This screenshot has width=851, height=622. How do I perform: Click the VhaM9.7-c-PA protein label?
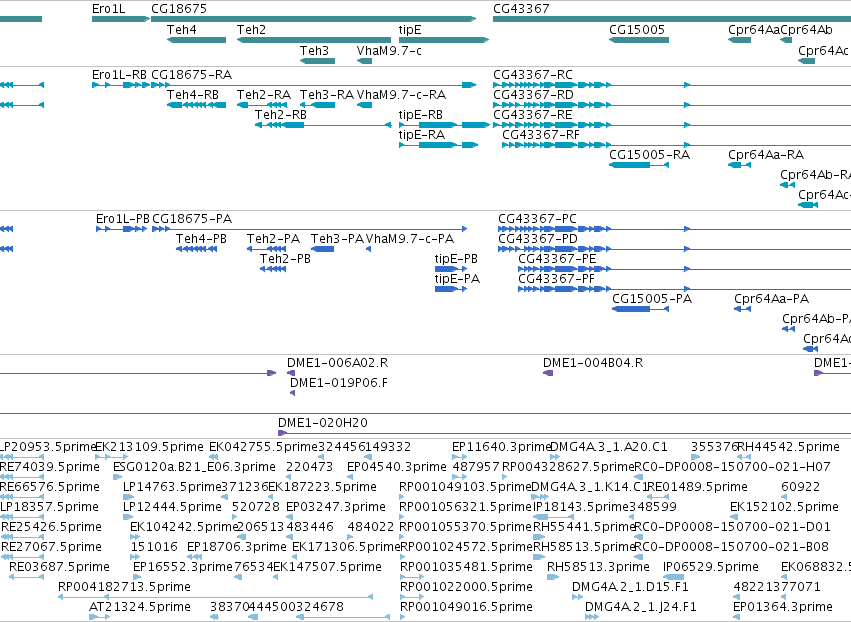[410, 239]
